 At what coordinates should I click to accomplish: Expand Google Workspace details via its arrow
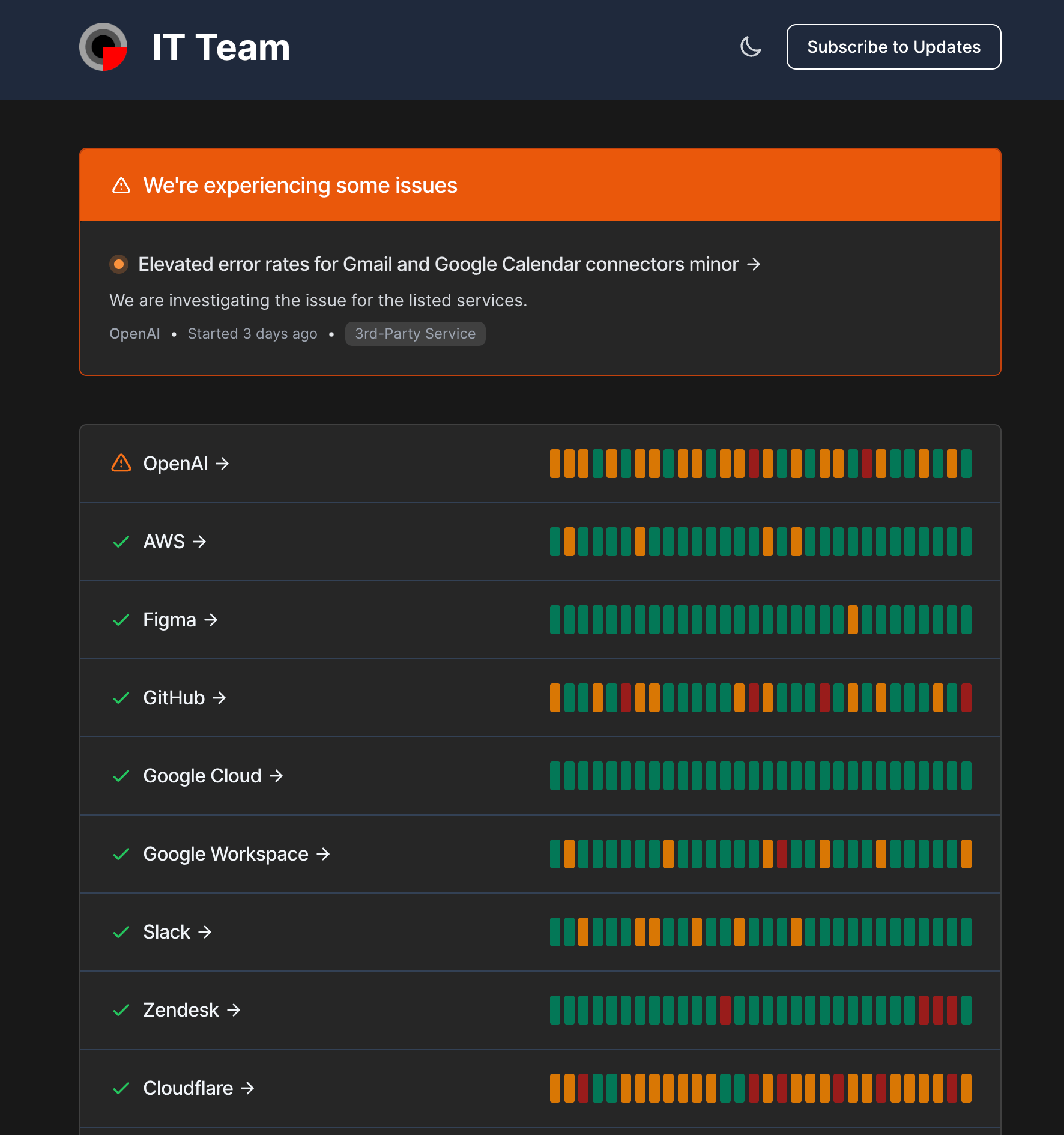click(323, 854)
